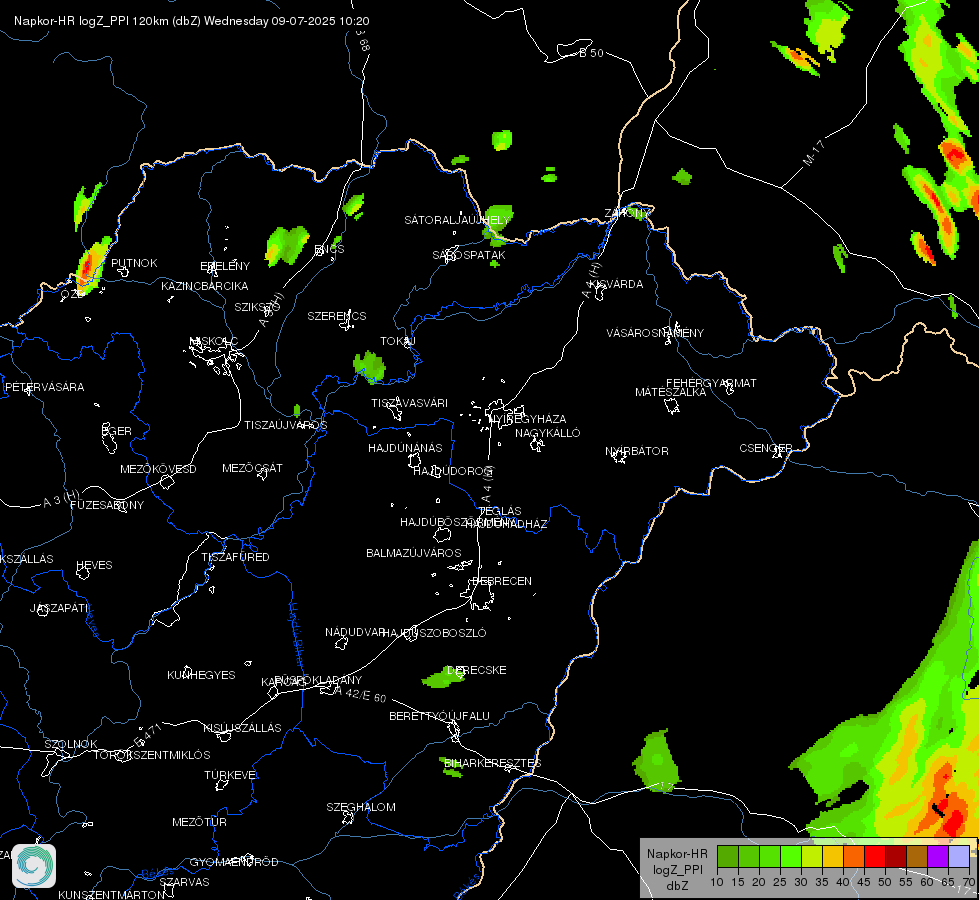Click the NADUDVAR city label
This screenshot has width=979, height=900.
(355, 632)
